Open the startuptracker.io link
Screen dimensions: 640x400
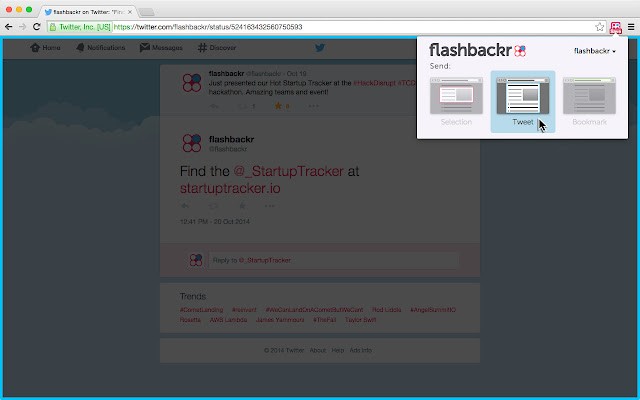pyautogui.click(x=230, y=189)
